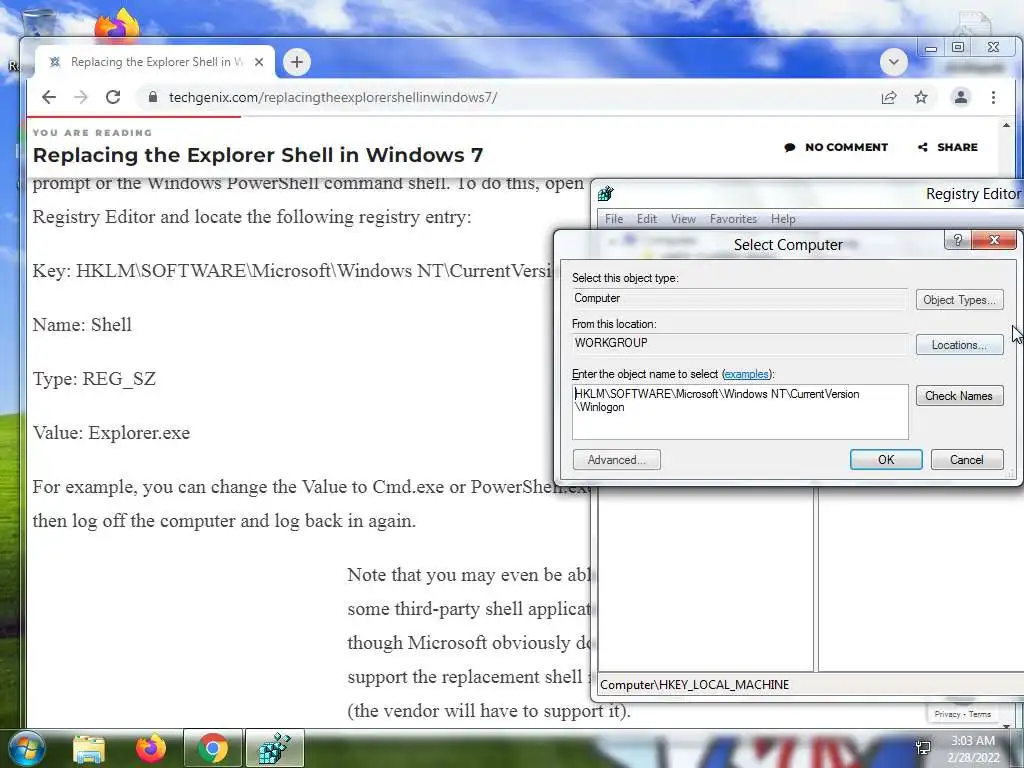1024x768 pixels.
Task: Click the NO COMMENT link
Action: [x=836, y=147]
